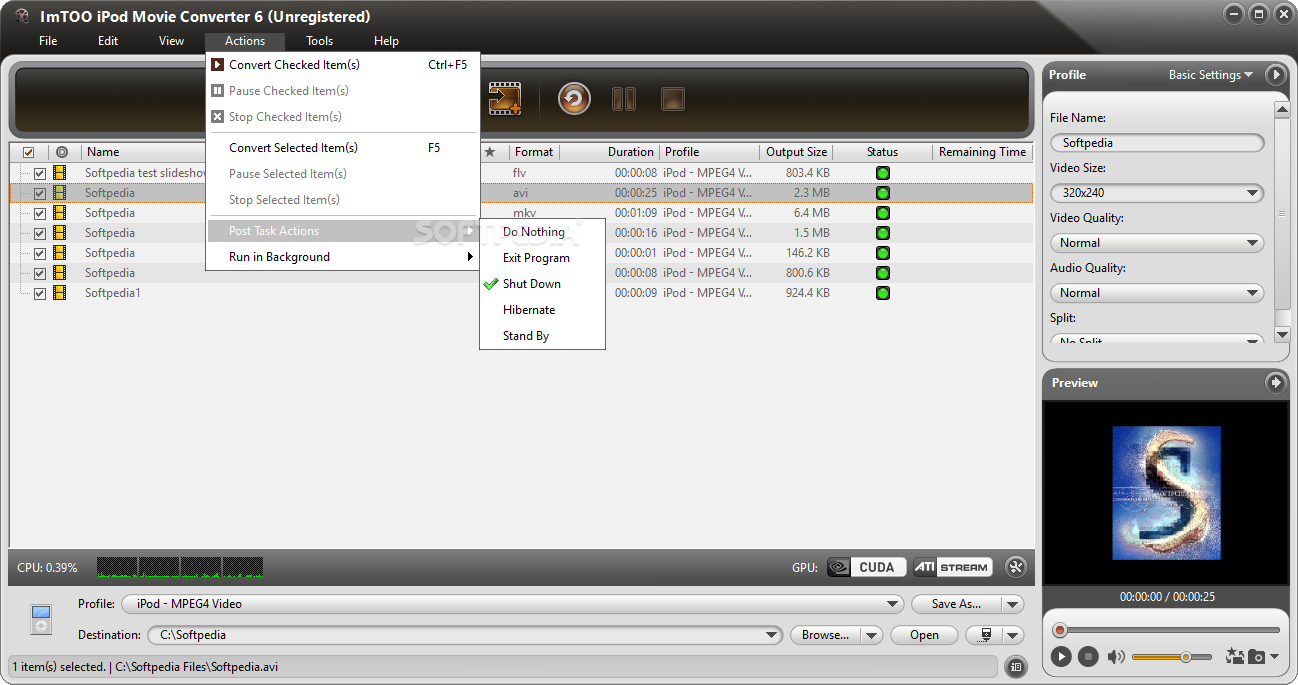Select Hibernate post task action
This screenshot has height=685, width=1298.
point(542,310)
